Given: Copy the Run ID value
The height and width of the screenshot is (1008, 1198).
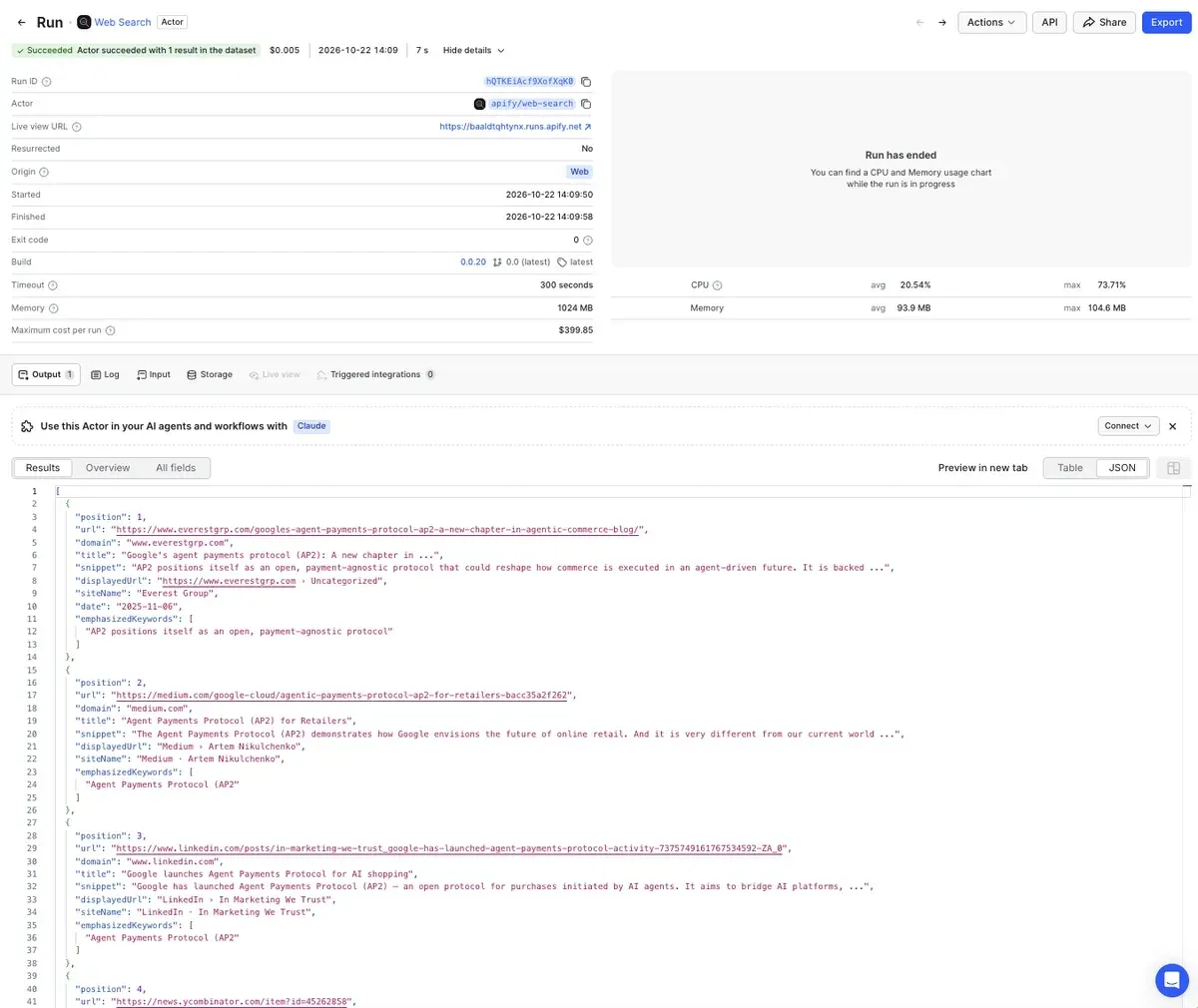Looking at the screenshot, I should point(586,82).
